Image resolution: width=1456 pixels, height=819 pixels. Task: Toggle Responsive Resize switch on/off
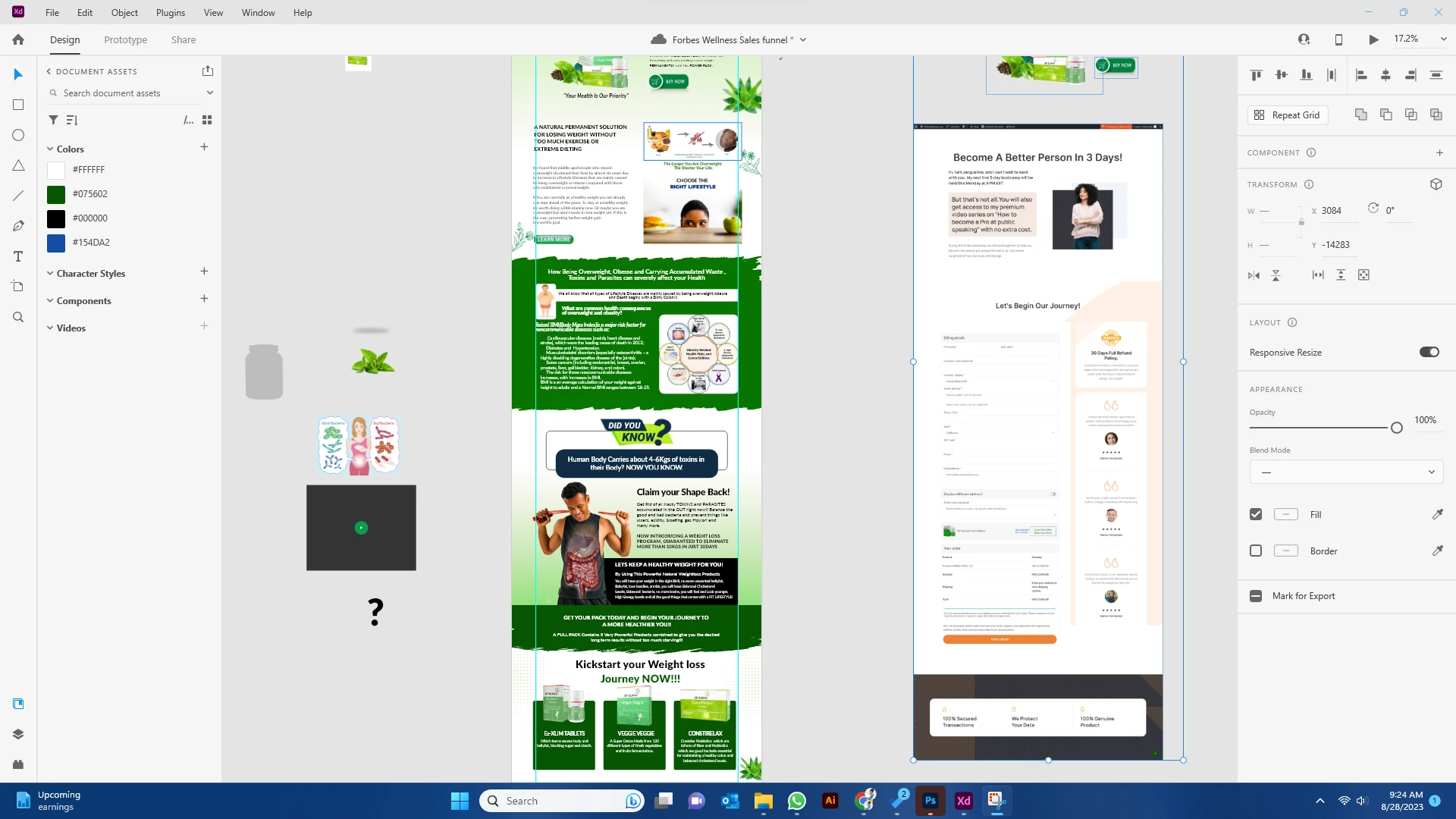click(x=1429, y=352)
